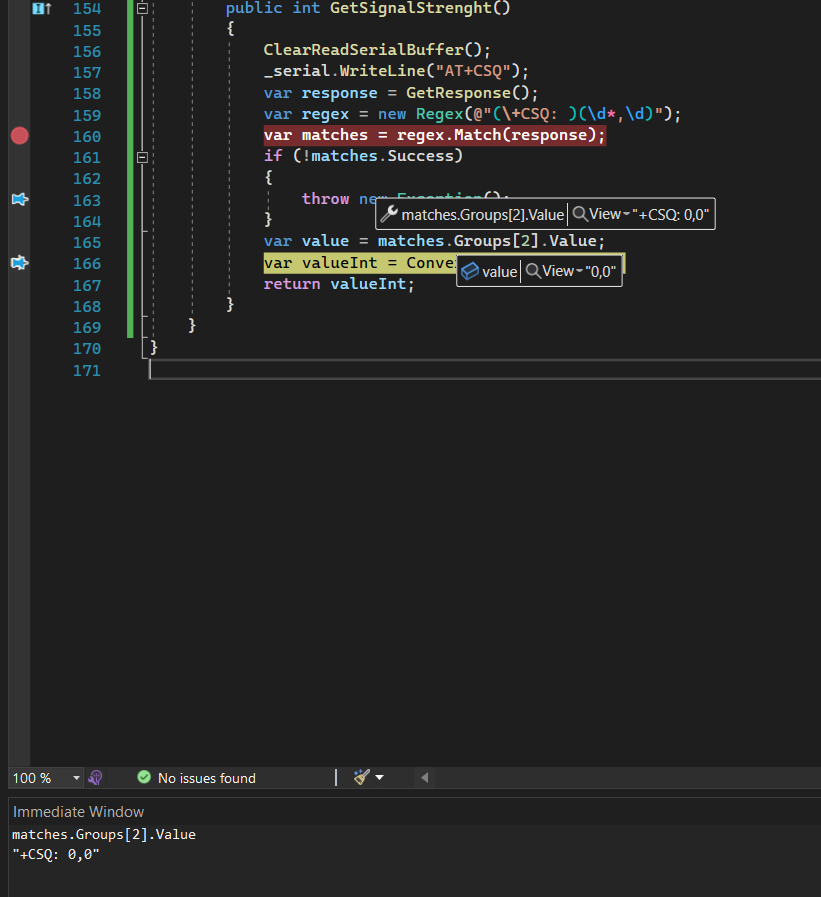This screenshot has width=821, height=897.
Task: Toggle the bookmark pin at line 163
Action: pos(19,199)
